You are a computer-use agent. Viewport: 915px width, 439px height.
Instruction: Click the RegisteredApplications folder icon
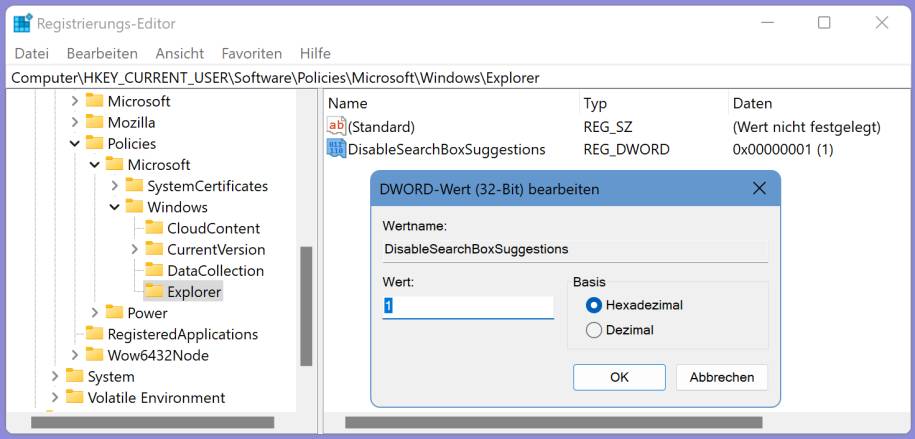(94, 334)
